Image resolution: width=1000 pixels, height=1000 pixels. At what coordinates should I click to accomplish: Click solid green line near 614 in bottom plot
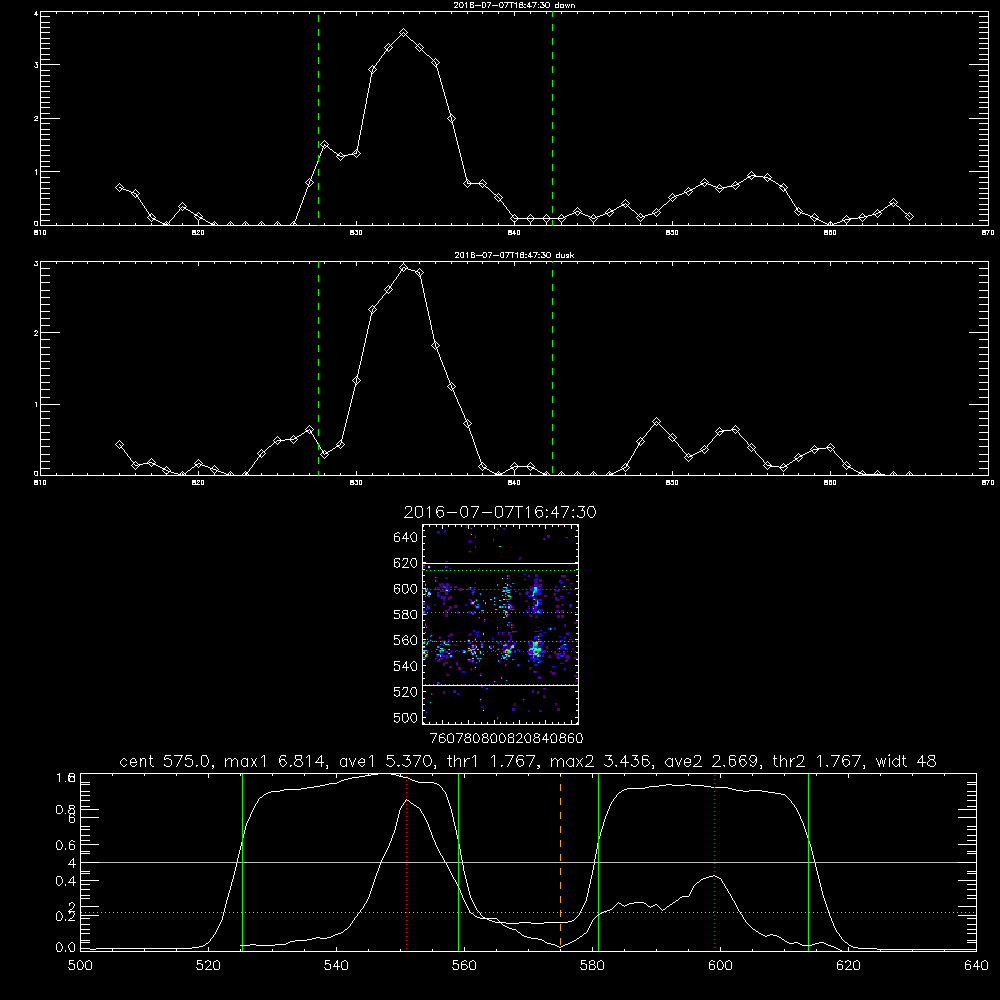pos(808,861)
